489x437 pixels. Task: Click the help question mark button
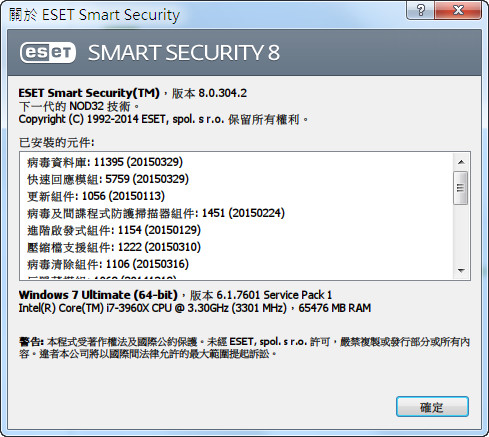click(421, 10)
